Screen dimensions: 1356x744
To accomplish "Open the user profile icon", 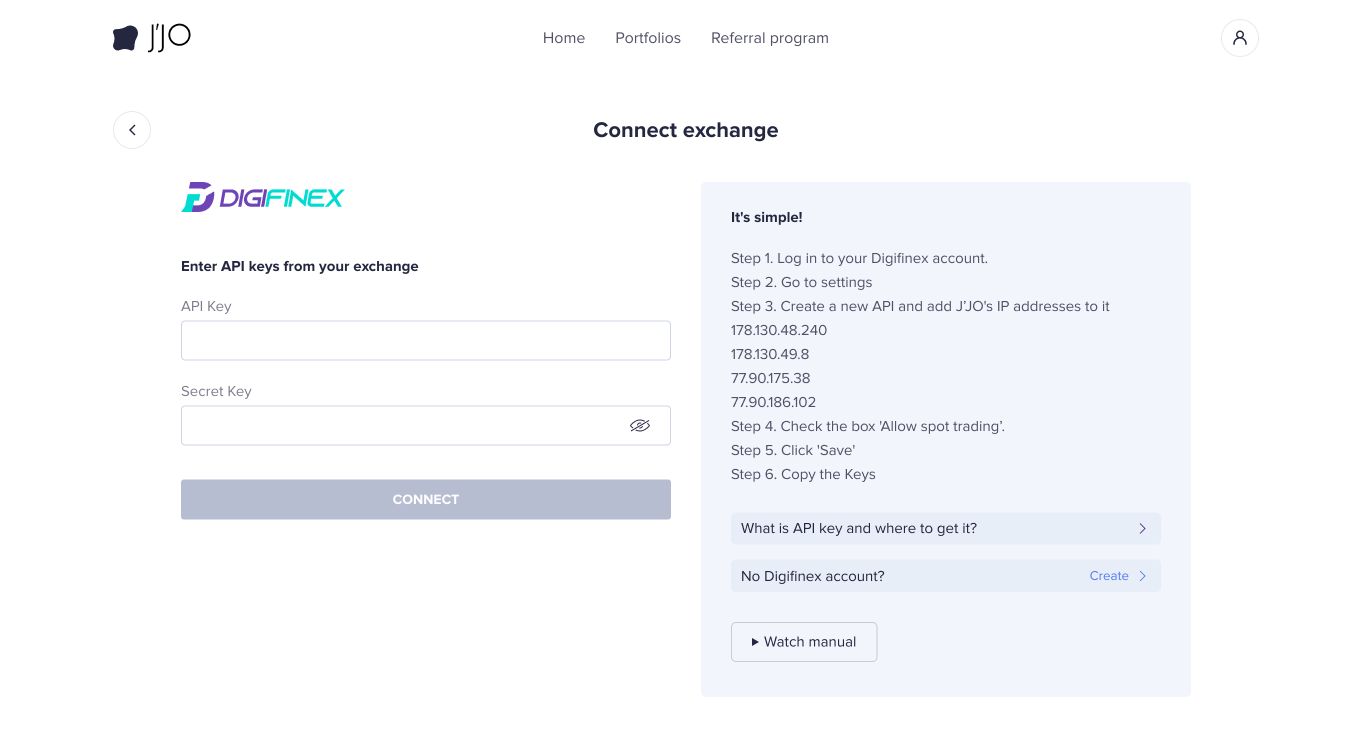I will (x=1239, y=38).
